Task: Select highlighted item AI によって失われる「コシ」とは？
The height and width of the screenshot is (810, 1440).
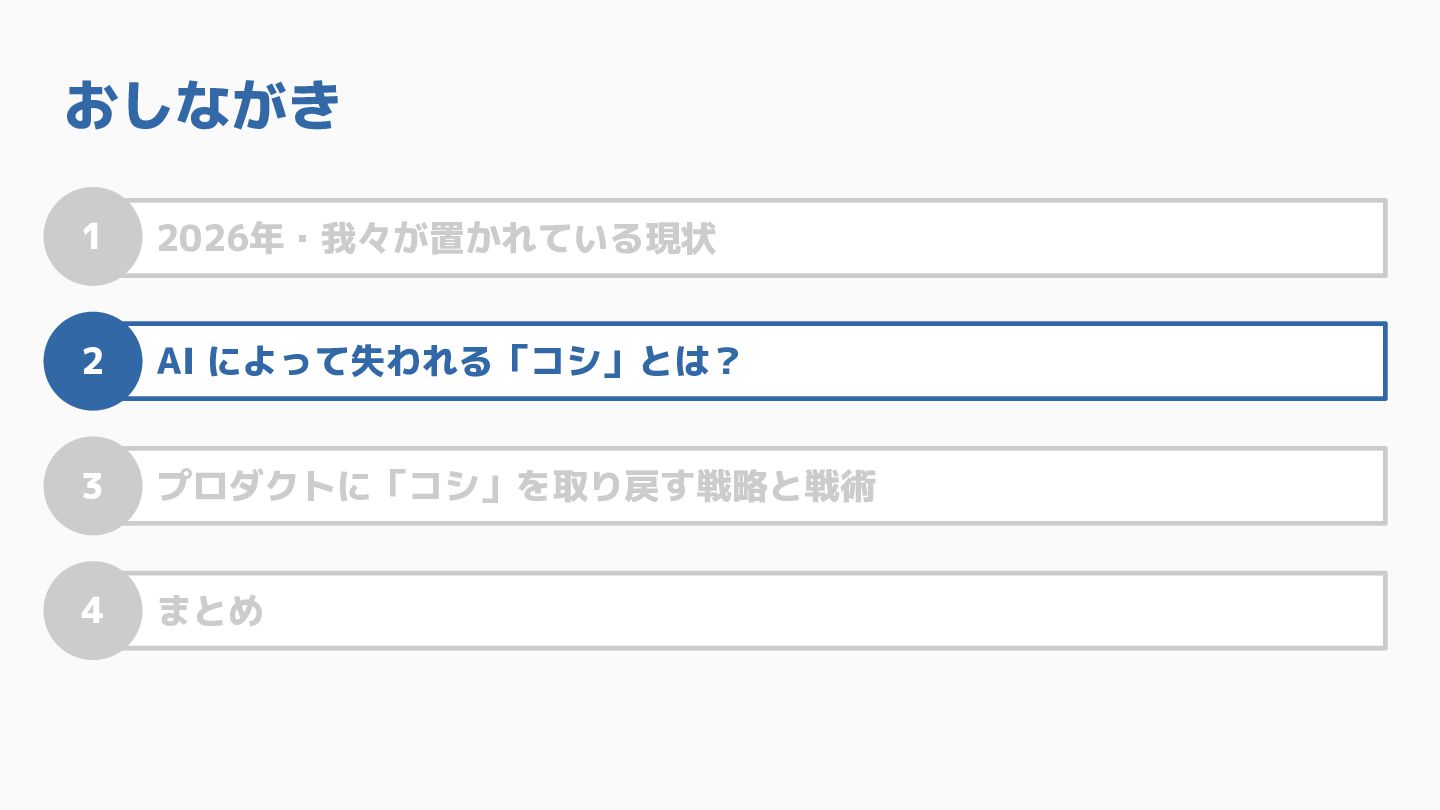Action: [448, 362]
